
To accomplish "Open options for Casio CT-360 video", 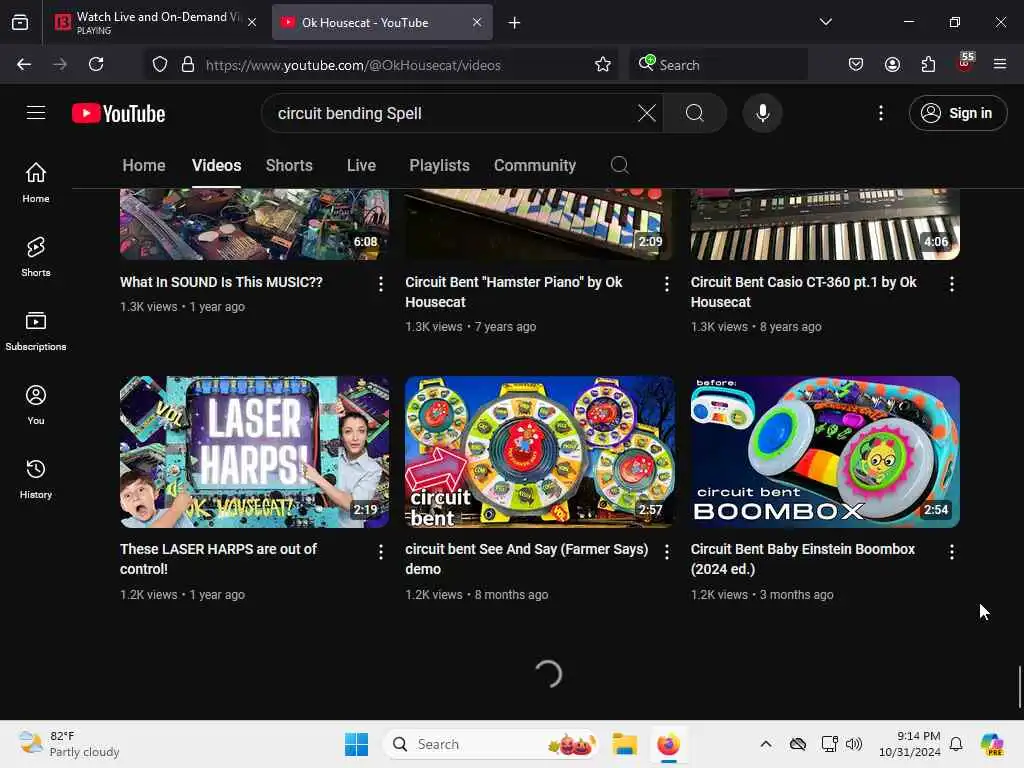I will tap(952, 283).
